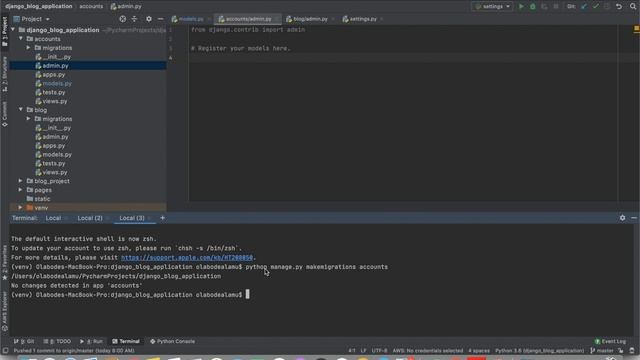Collapse the accounts folder arrow
Viewport: 640px width, 360px height.
coord(21,39)
